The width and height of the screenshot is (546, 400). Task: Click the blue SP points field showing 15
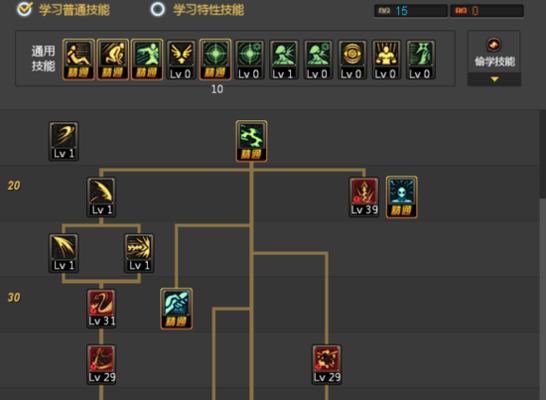point(411,11)
